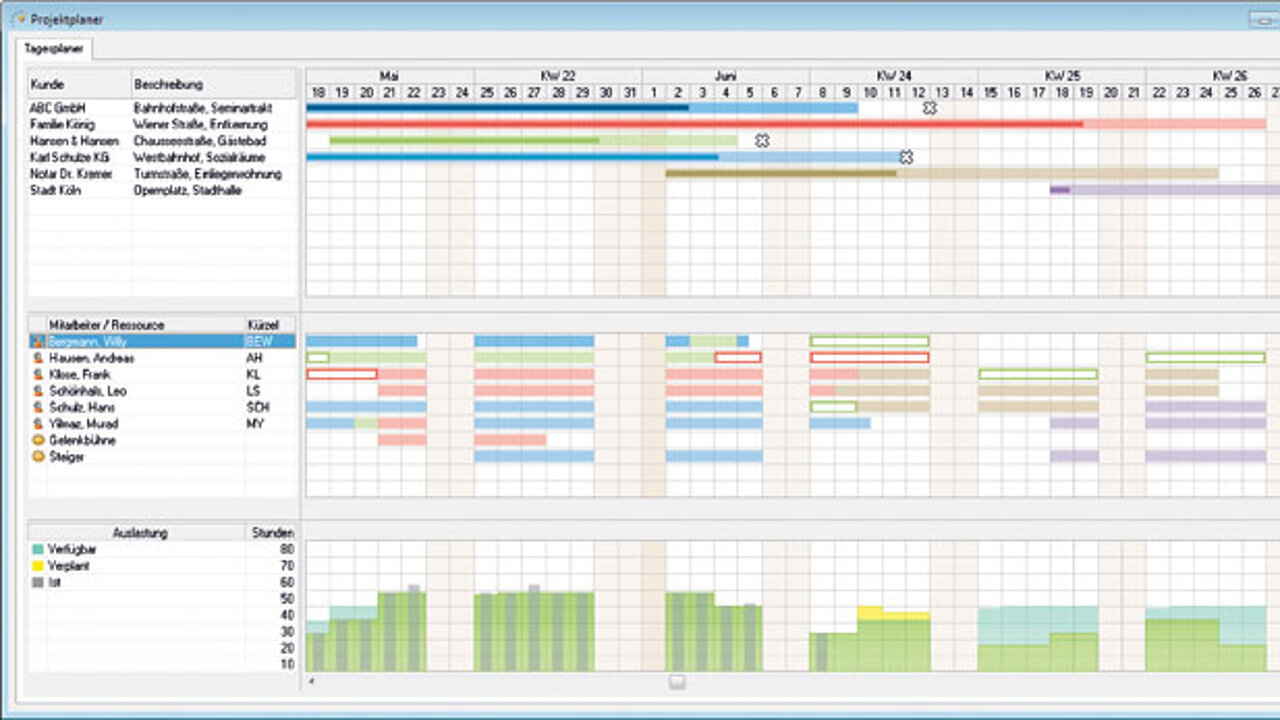Select the Ist legend color swatch

(x=38, y=581)
